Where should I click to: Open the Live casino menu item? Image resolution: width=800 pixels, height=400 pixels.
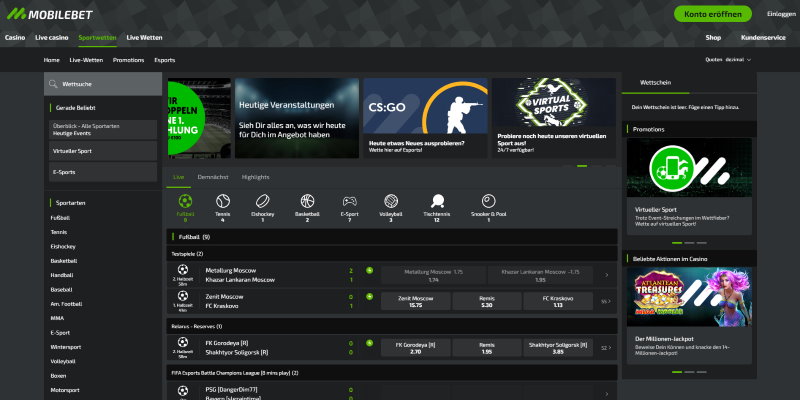coord(52,38)
